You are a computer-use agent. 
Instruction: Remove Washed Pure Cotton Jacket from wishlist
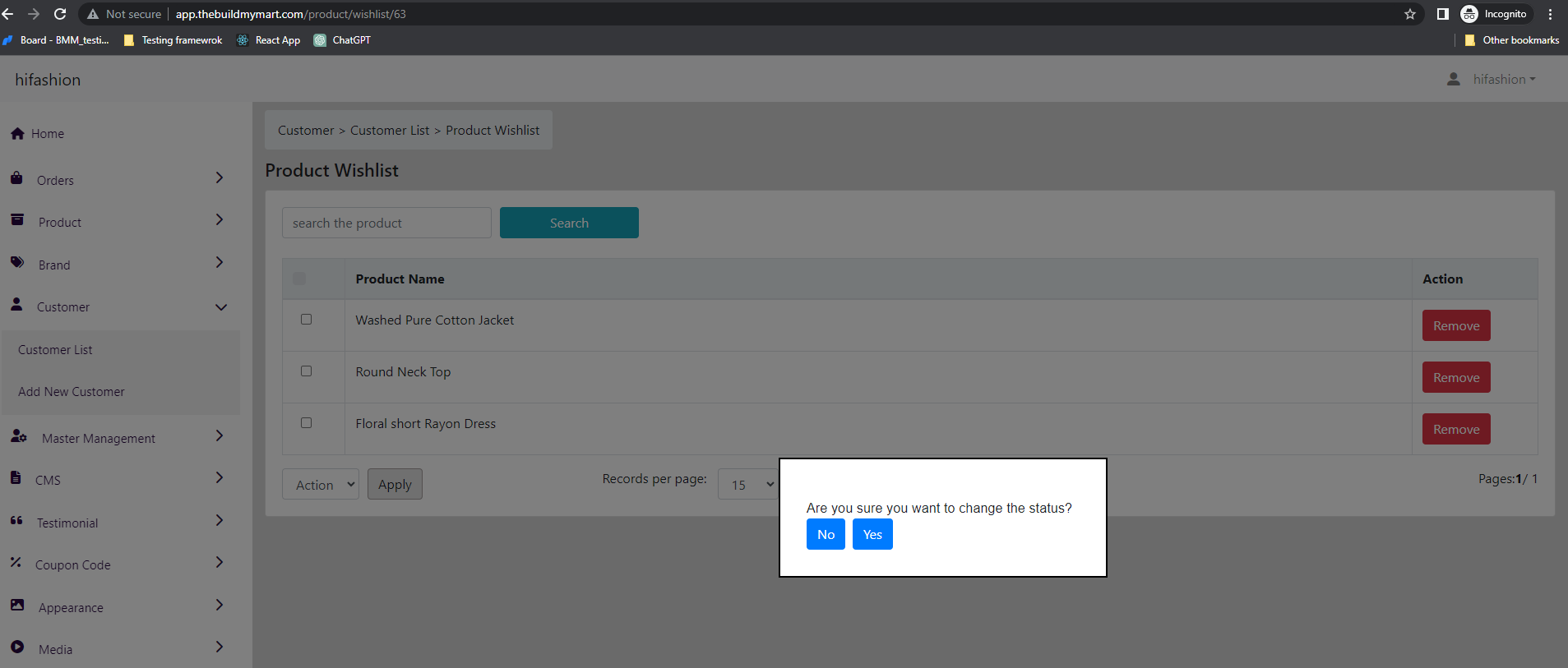click(1456, 325)
